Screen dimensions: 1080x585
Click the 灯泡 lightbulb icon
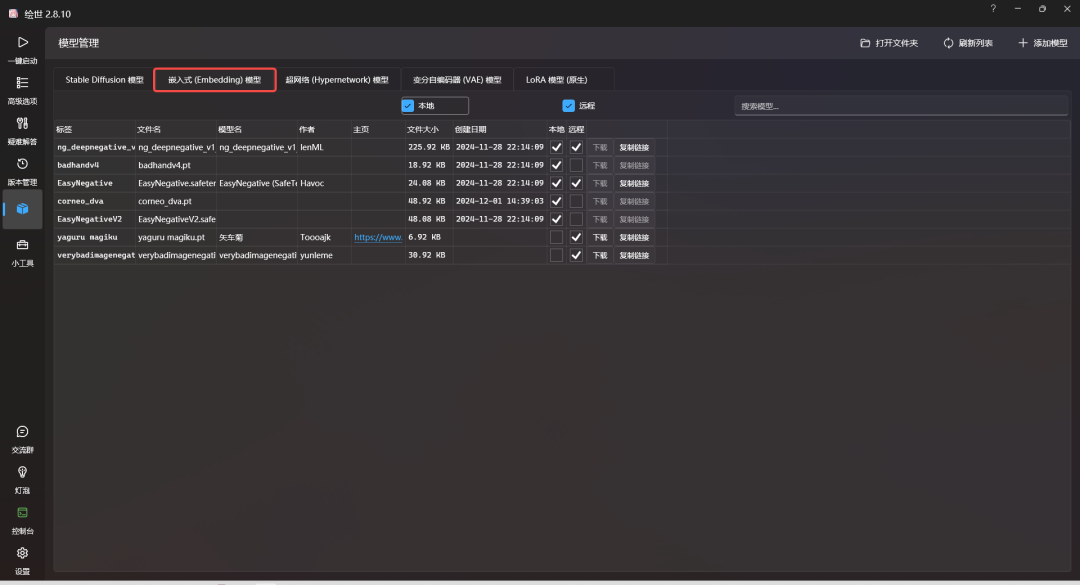coord(22,472)
